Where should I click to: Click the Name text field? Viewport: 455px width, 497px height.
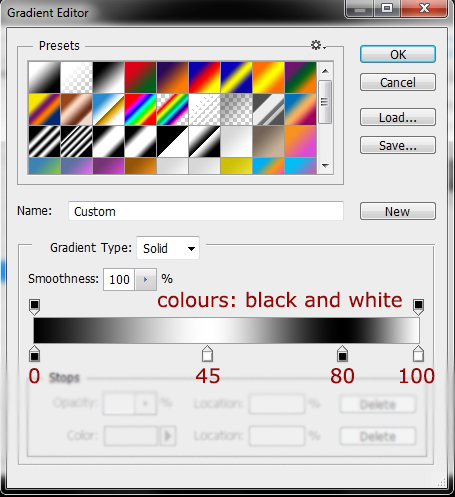click(x=206, y=211)
